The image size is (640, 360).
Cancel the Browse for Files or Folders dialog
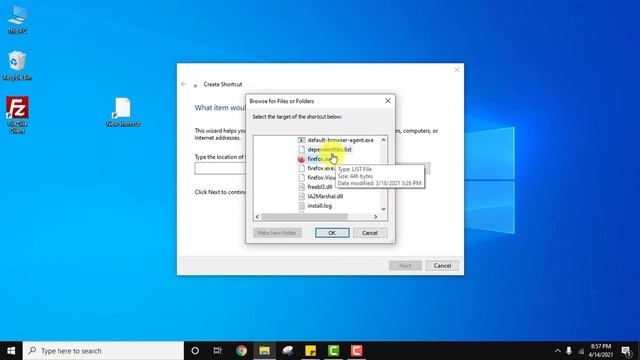(x=370, y=233)
